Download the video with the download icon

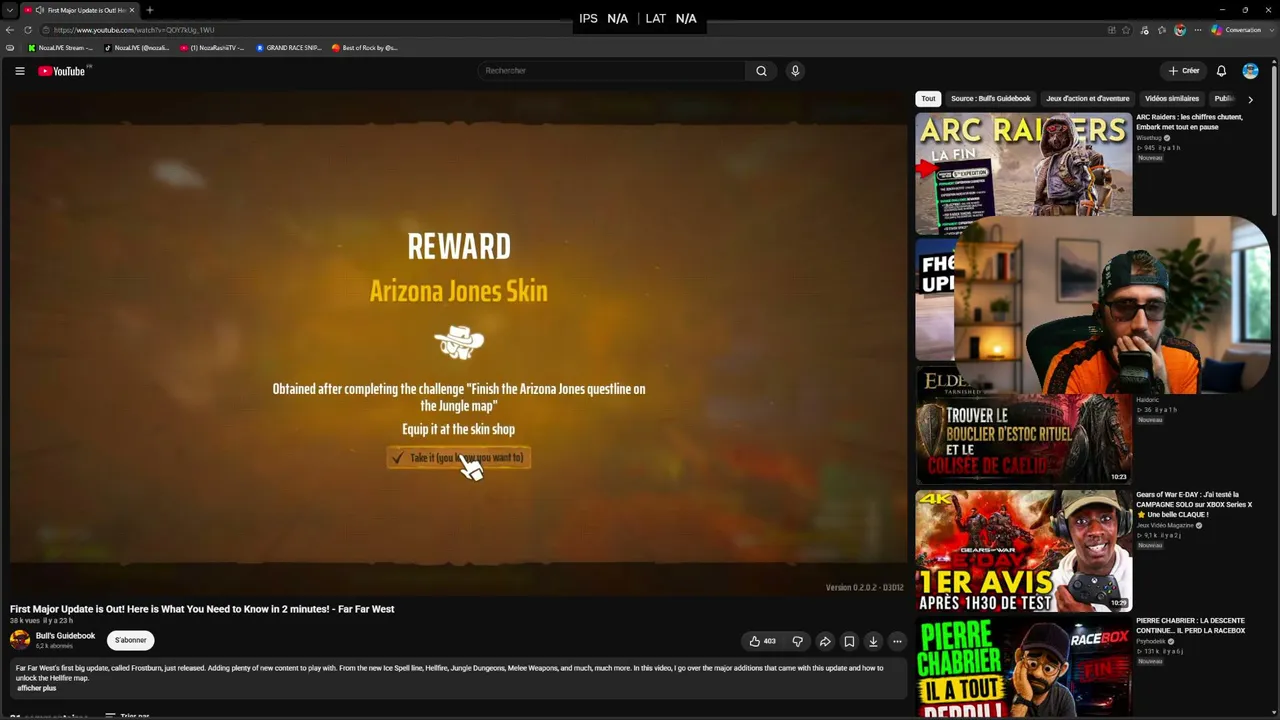(x=873, y=641)
